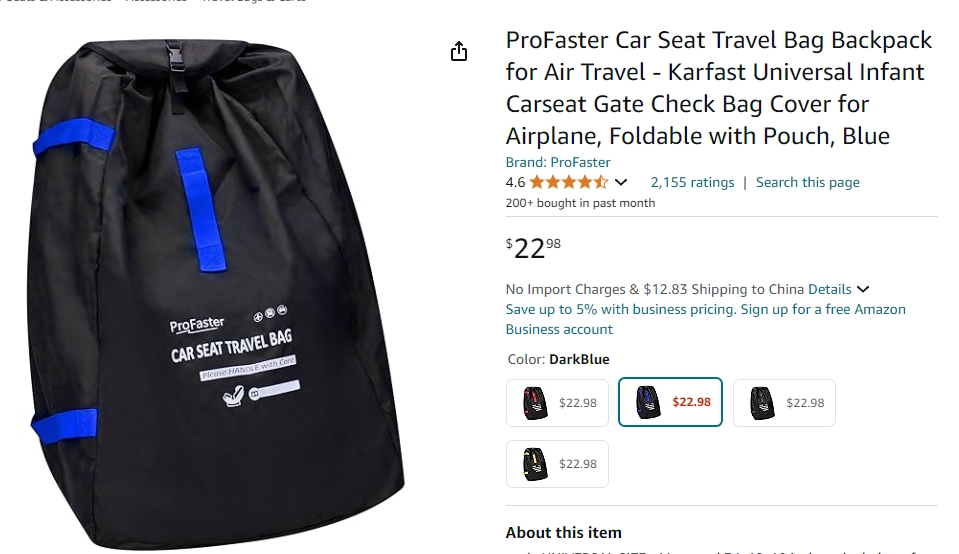Screen dimensions: 959x554
Task: Click the 4.6 star rating icons
Action: pyautogui.click(x=569, y=182)
